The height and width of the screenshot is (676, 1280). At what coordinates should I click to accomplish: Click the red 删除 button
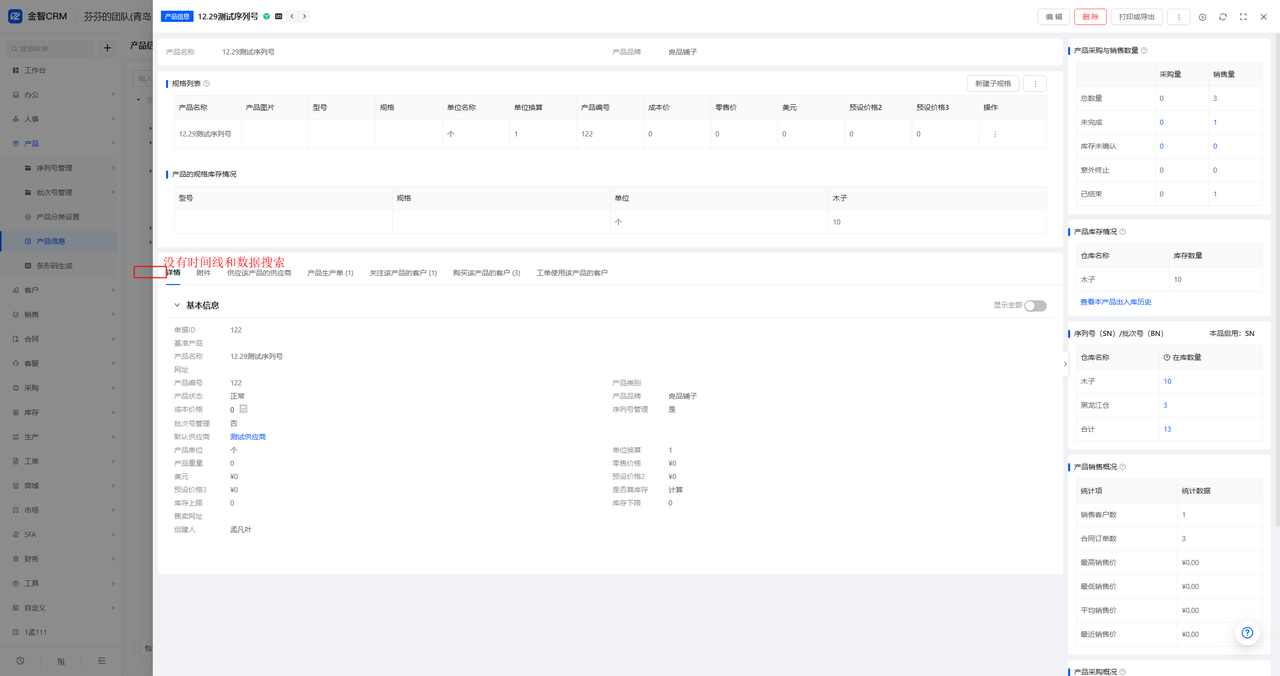click(1090, 17)
